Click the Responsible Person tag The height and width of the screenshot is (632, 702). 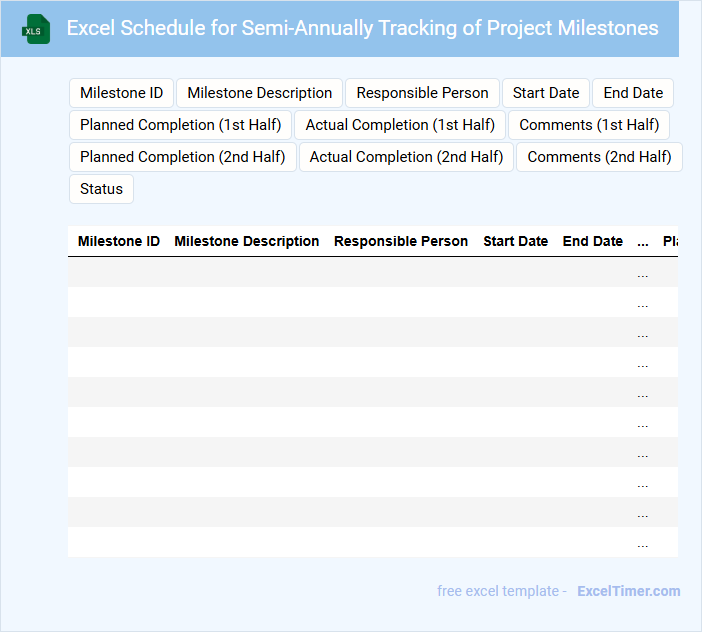pyautogui.click(x=422, y=93)
